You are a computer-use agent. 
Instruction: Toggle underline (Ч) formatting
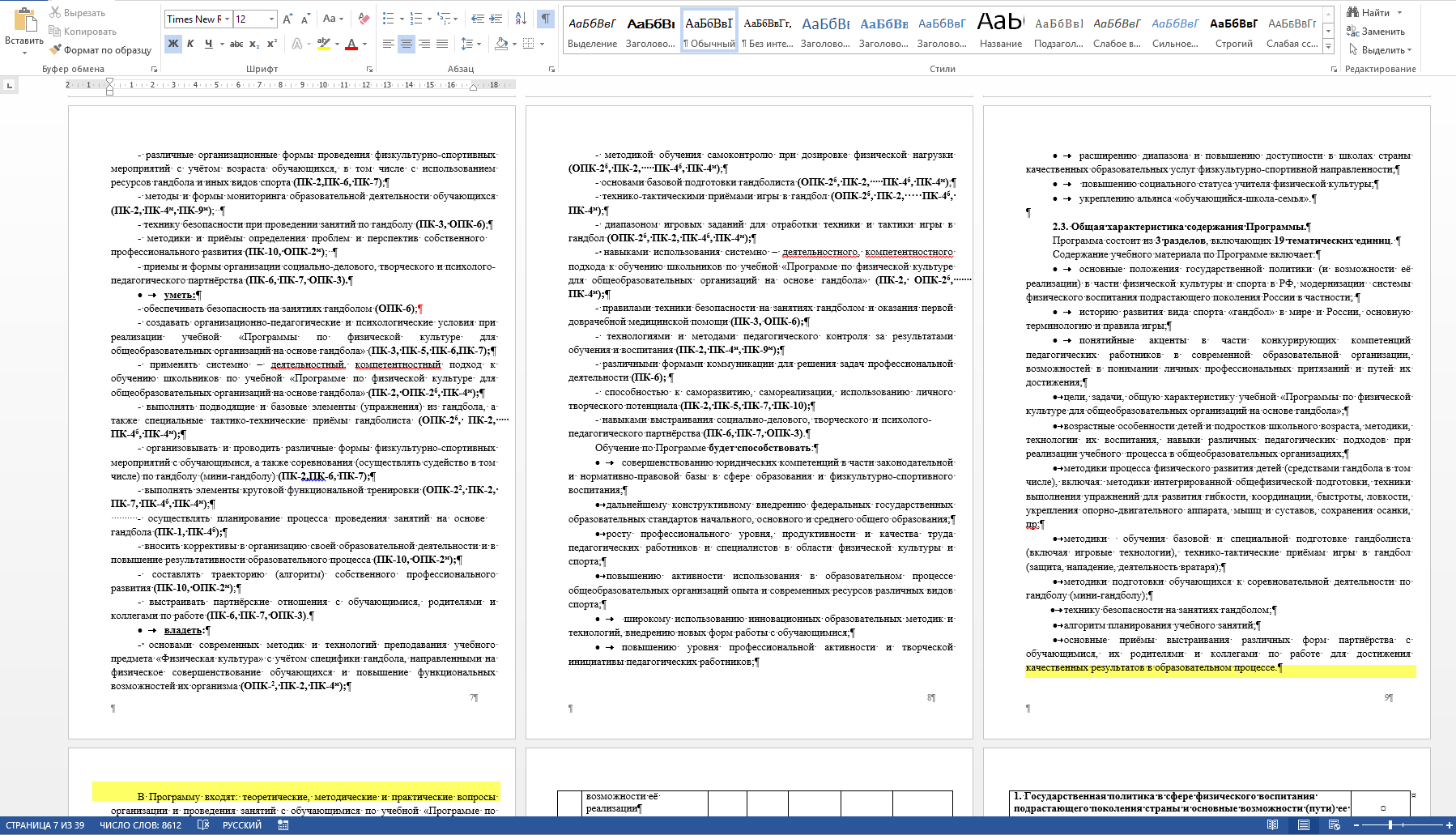pyautogui.click(x=208, y=44)
